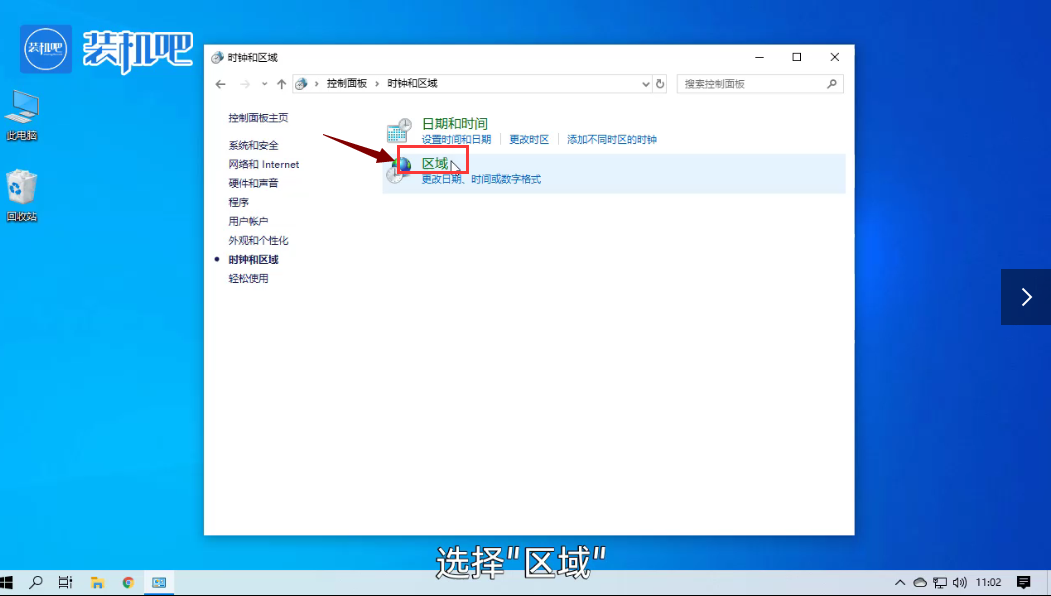This screenshot has height=596, width=1051.
Task: Show hidden icons in system tray
Action: 899,582
